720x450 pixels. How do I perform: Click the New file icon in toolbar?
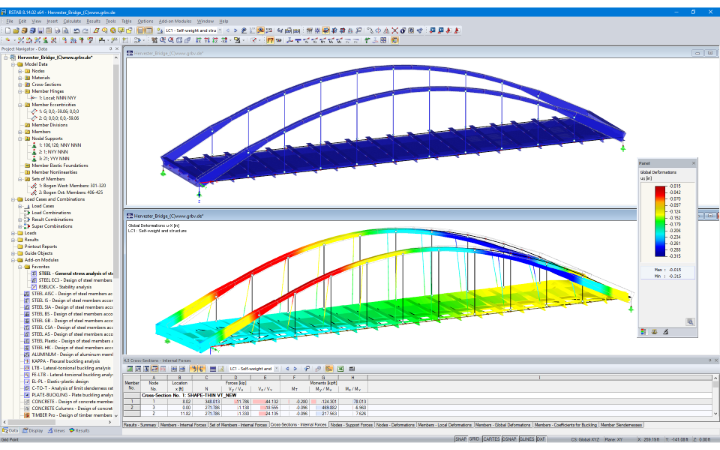click(x=8, y=31)
